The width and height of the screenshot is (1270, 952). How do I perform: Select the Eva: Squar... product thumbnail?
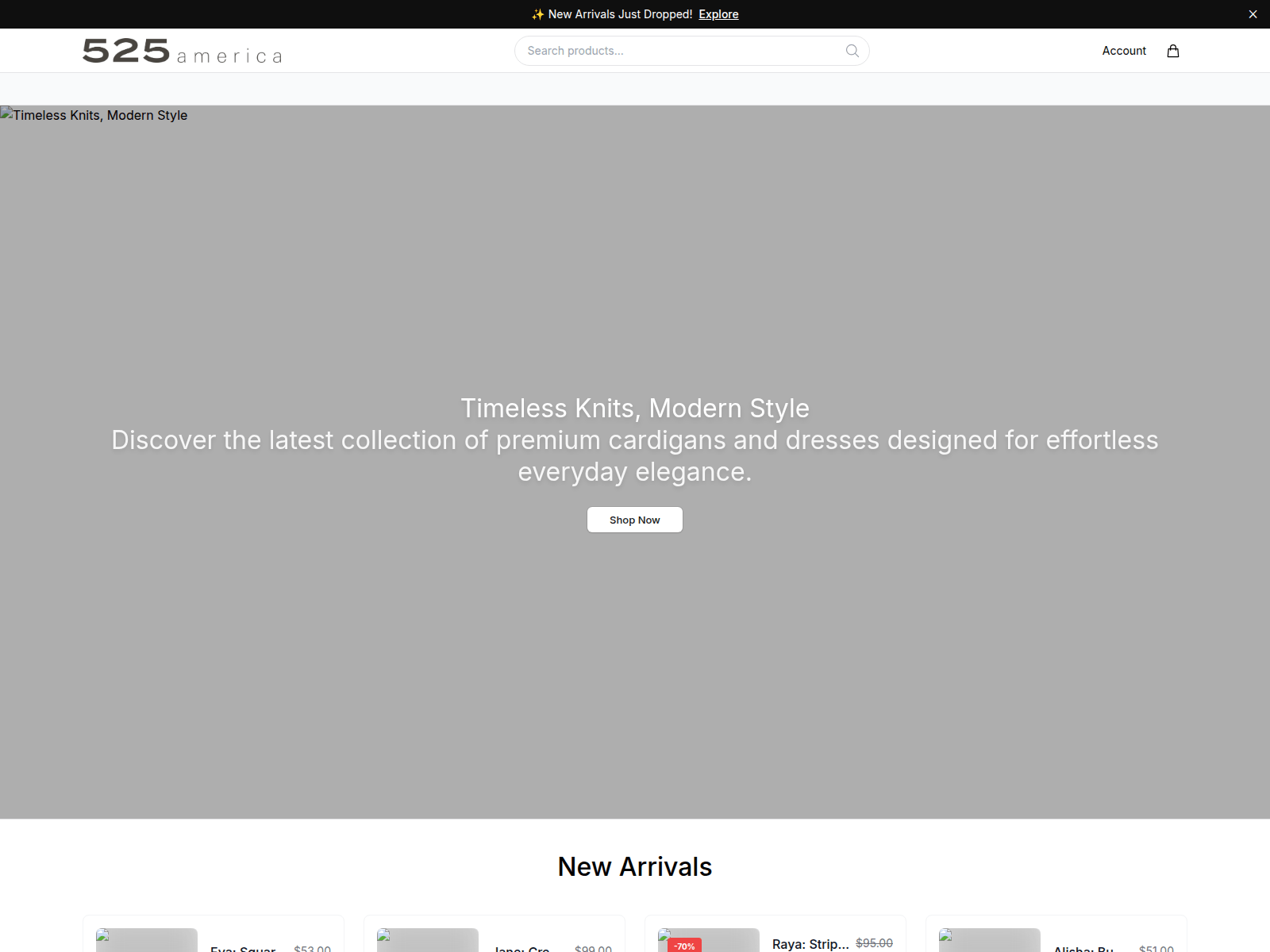pyautogui.click(x=147, y=940)
